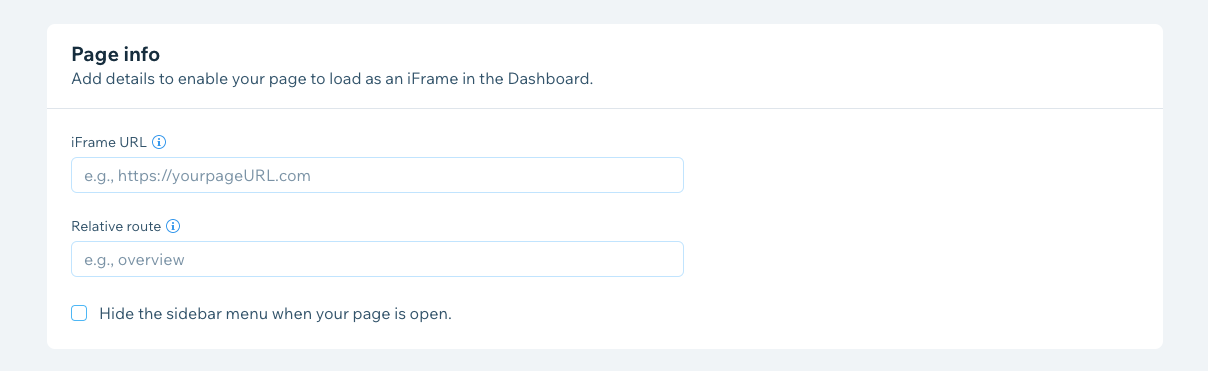Click the 'Hide the sidebar menu' checkbox label text

(x=276, y=314)
